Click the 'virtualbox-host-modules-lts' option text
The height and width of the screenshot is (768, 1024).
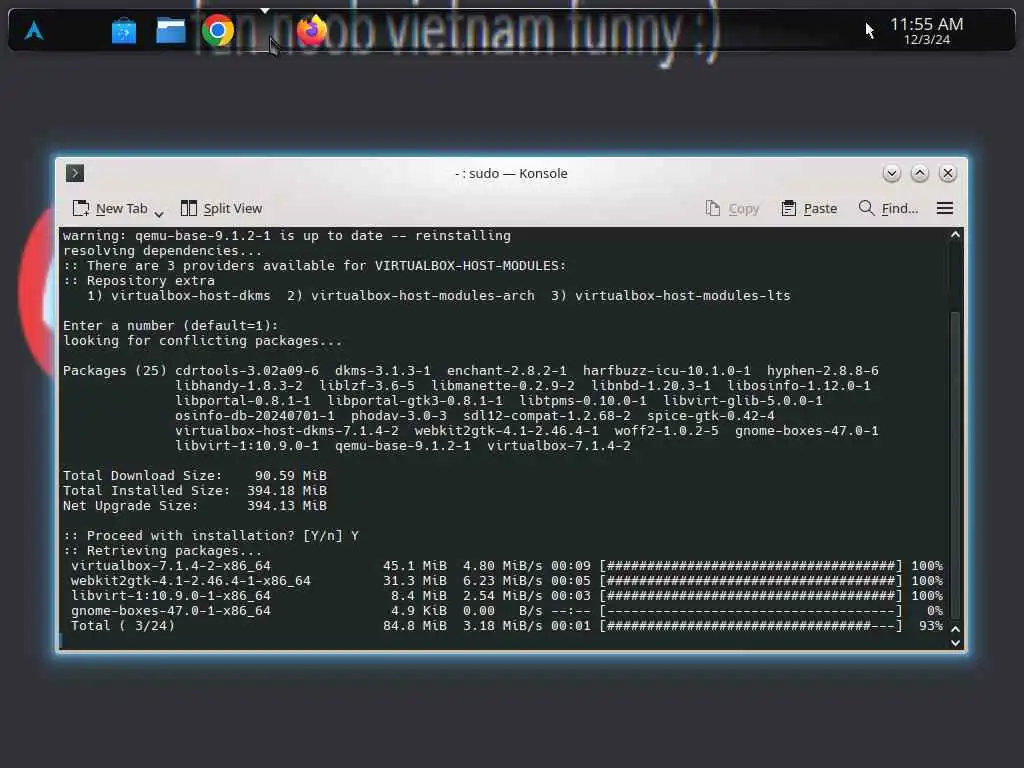[x=682, y=295]
